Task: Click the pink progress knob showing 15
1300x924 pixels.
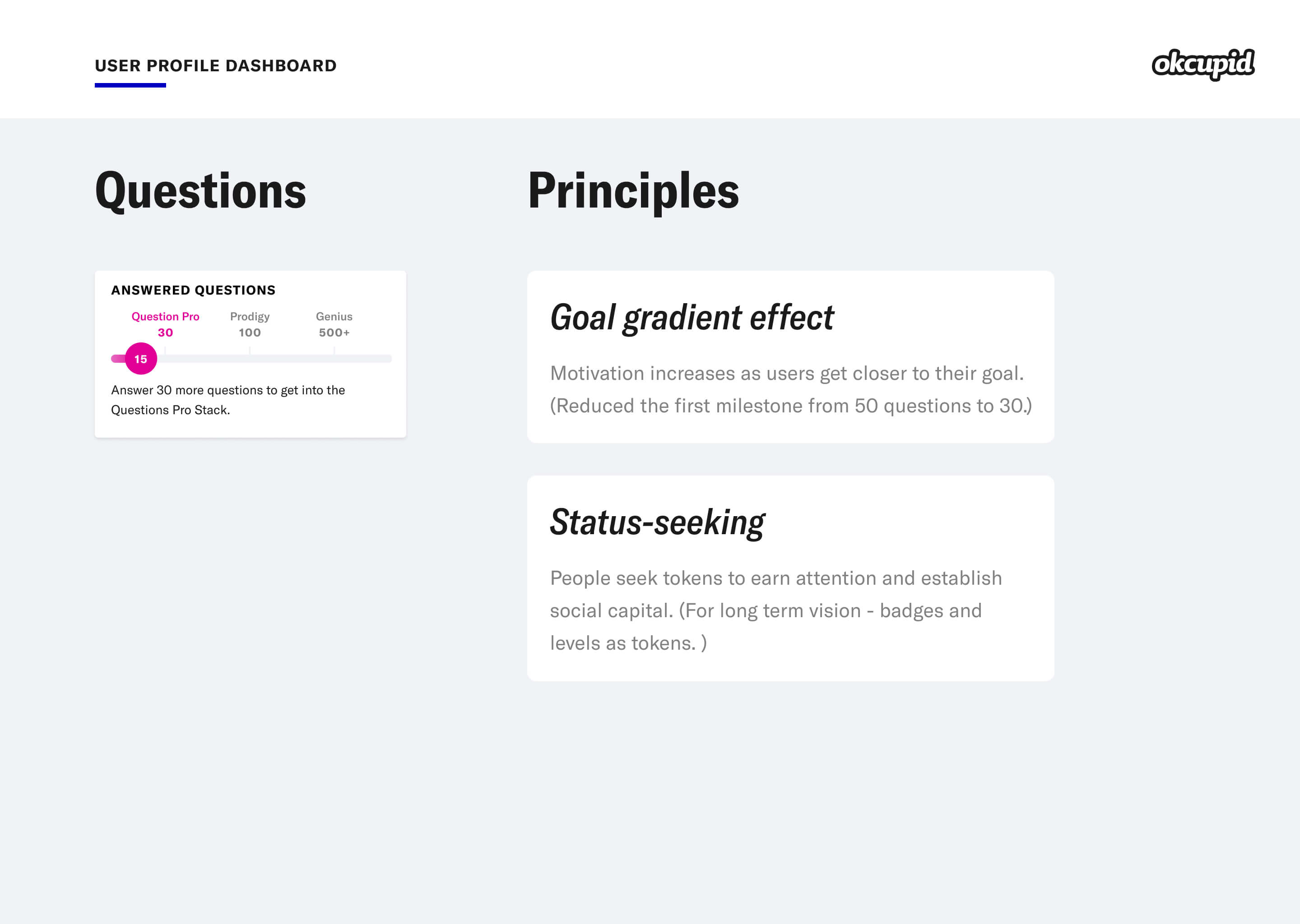Action: [140, 358]
